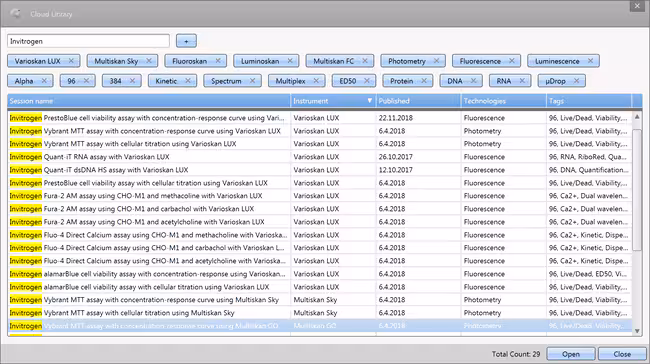The image size is (650, 364).
Task: Select alamarBlue cellular titration Varioskan LUX row
Action: coord(320,287)
